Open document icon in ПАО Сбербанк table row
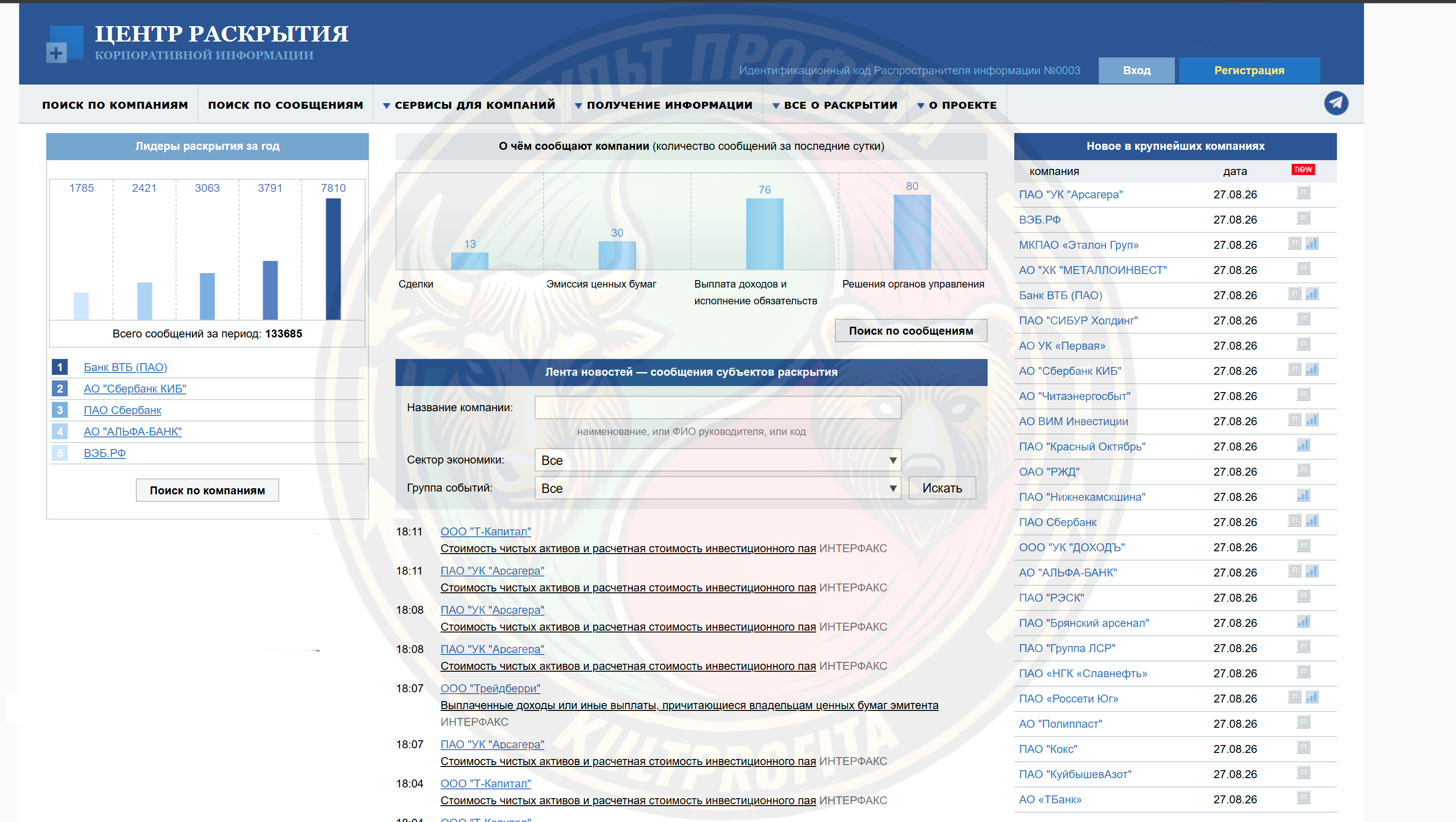 1294,520
